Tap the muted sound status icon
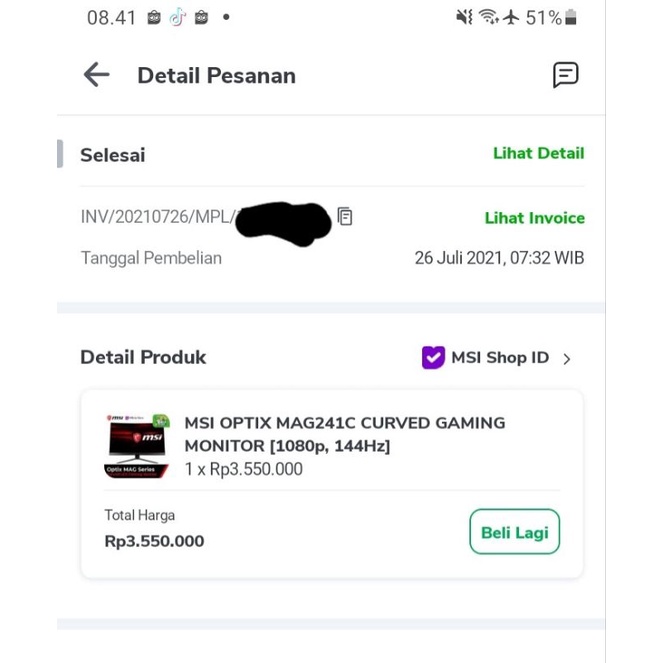Screen dimensions: 663x663 tap(464, 17)
